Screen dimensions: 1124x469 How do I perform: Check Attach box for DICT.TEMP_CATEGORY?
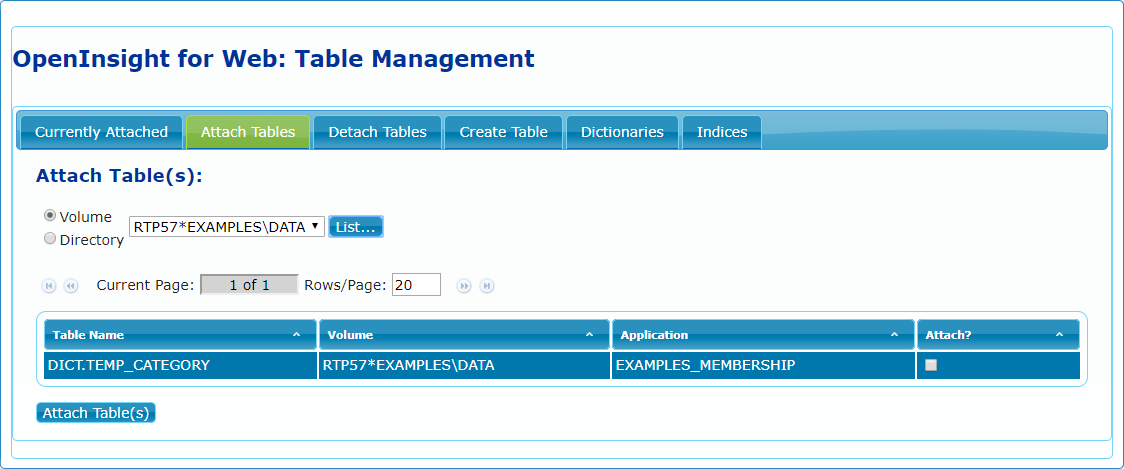930,365
